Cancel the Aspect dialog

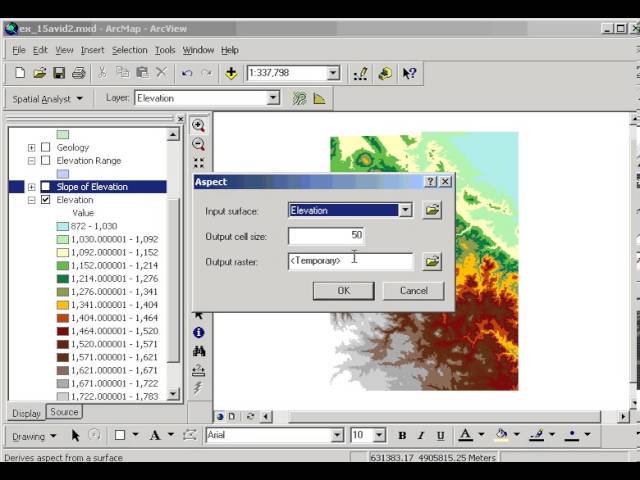click(x=413, y=291)
